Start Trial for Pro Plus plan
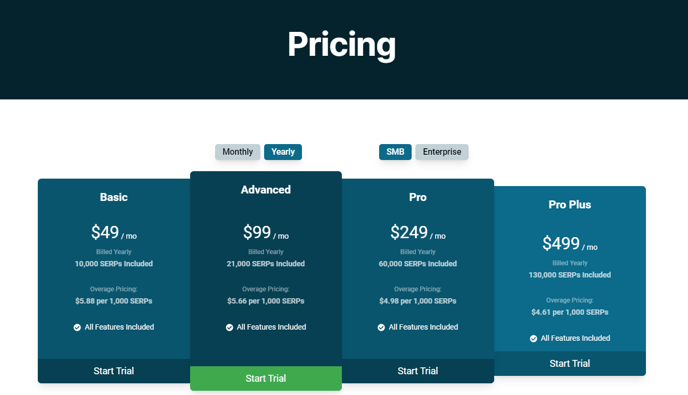Image resolution: width=688 pixels, height=395 pixels. pos(570,363)
